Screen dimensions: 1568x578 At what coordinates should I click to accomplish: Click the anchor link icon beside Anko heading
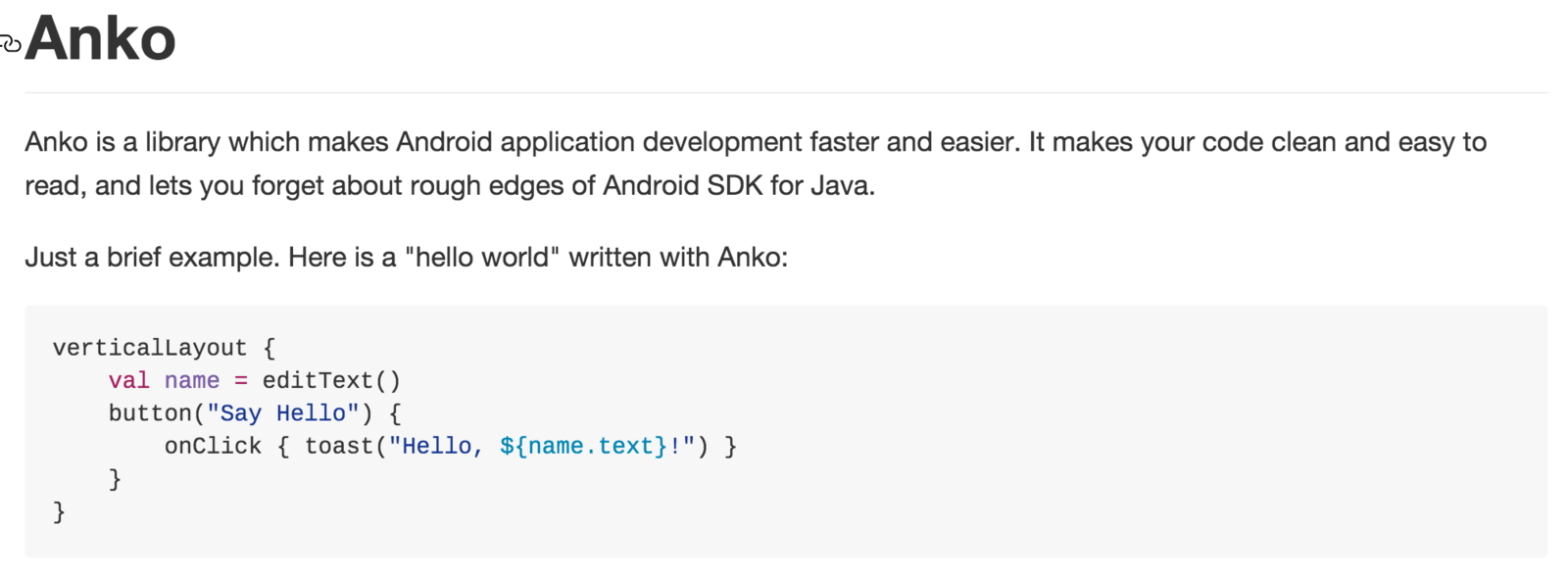(x=10, y=43)
